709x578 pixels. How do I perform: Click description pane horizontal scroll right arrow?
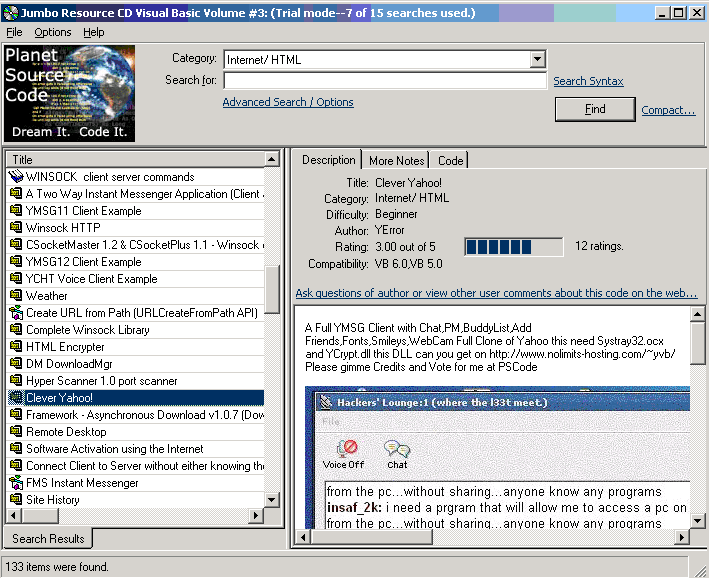[x=681, y=537]
